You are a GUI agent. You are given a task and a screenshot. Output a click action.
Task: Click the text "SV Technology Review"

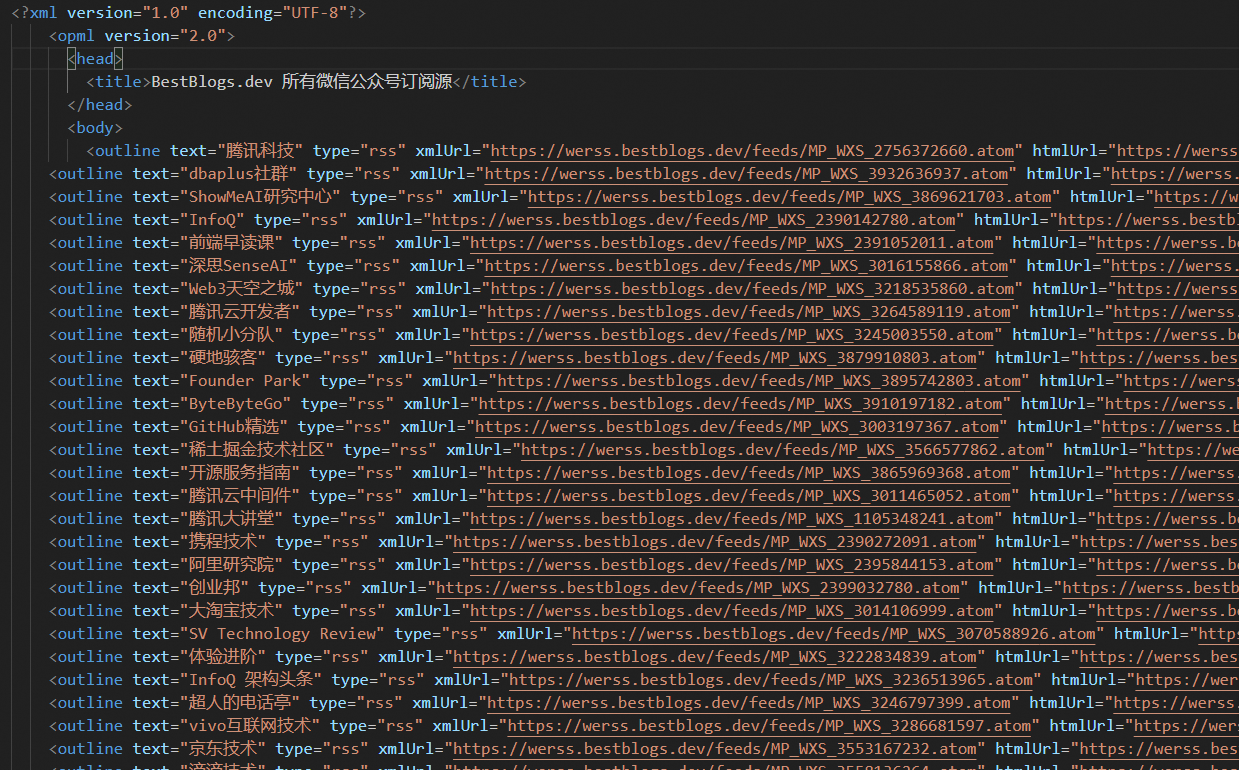coord(284,634)
